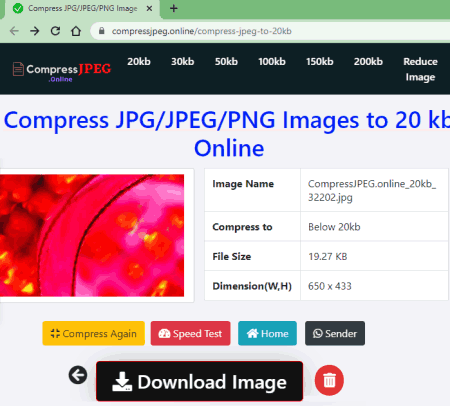Click the Speed Test button
This screenshot has height=406, width=450.
(191, 333)
